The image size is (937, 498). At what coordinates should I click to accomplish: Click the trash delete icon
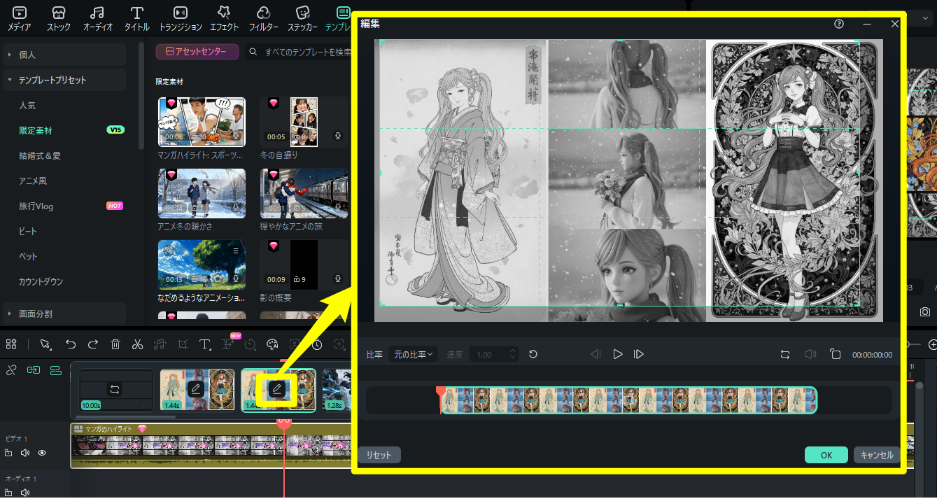pyautogui.click(x=115, y=344)
